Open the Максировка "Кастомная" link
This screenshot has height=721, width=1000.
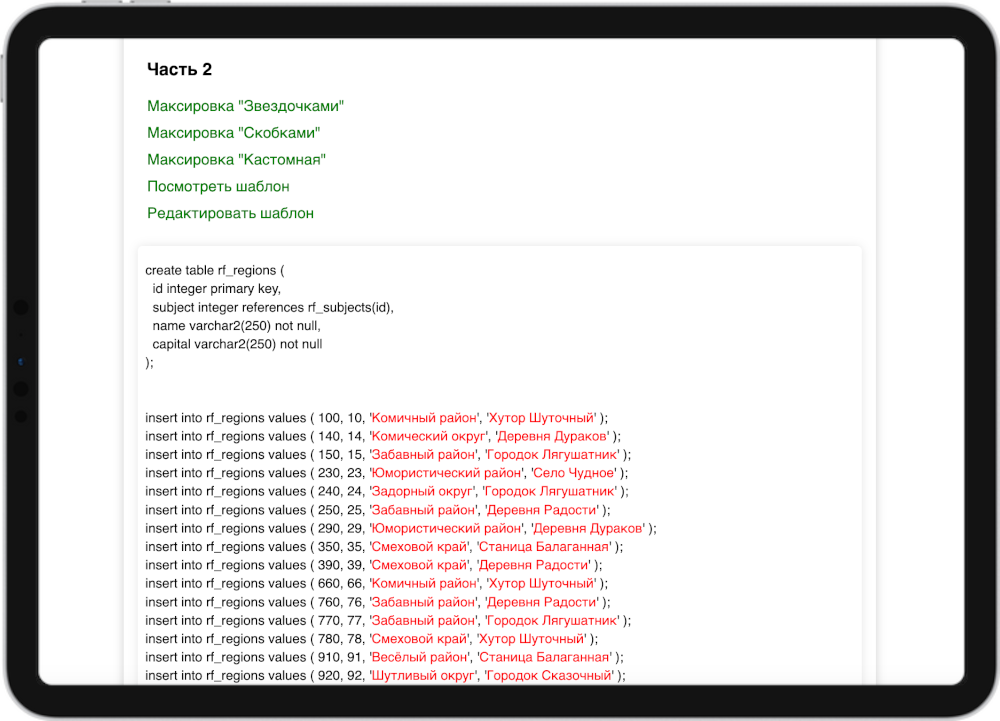click(x=236, y=160)
